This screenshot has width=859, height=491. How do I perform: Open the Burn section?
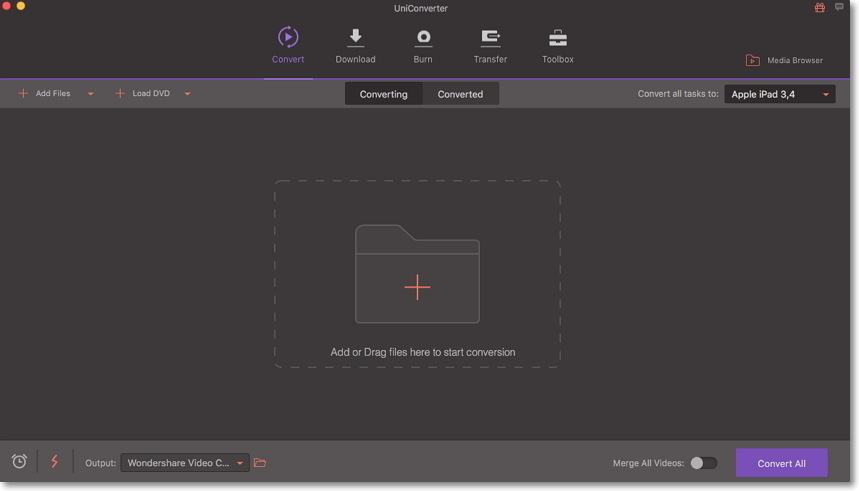[x=423, y=45]
